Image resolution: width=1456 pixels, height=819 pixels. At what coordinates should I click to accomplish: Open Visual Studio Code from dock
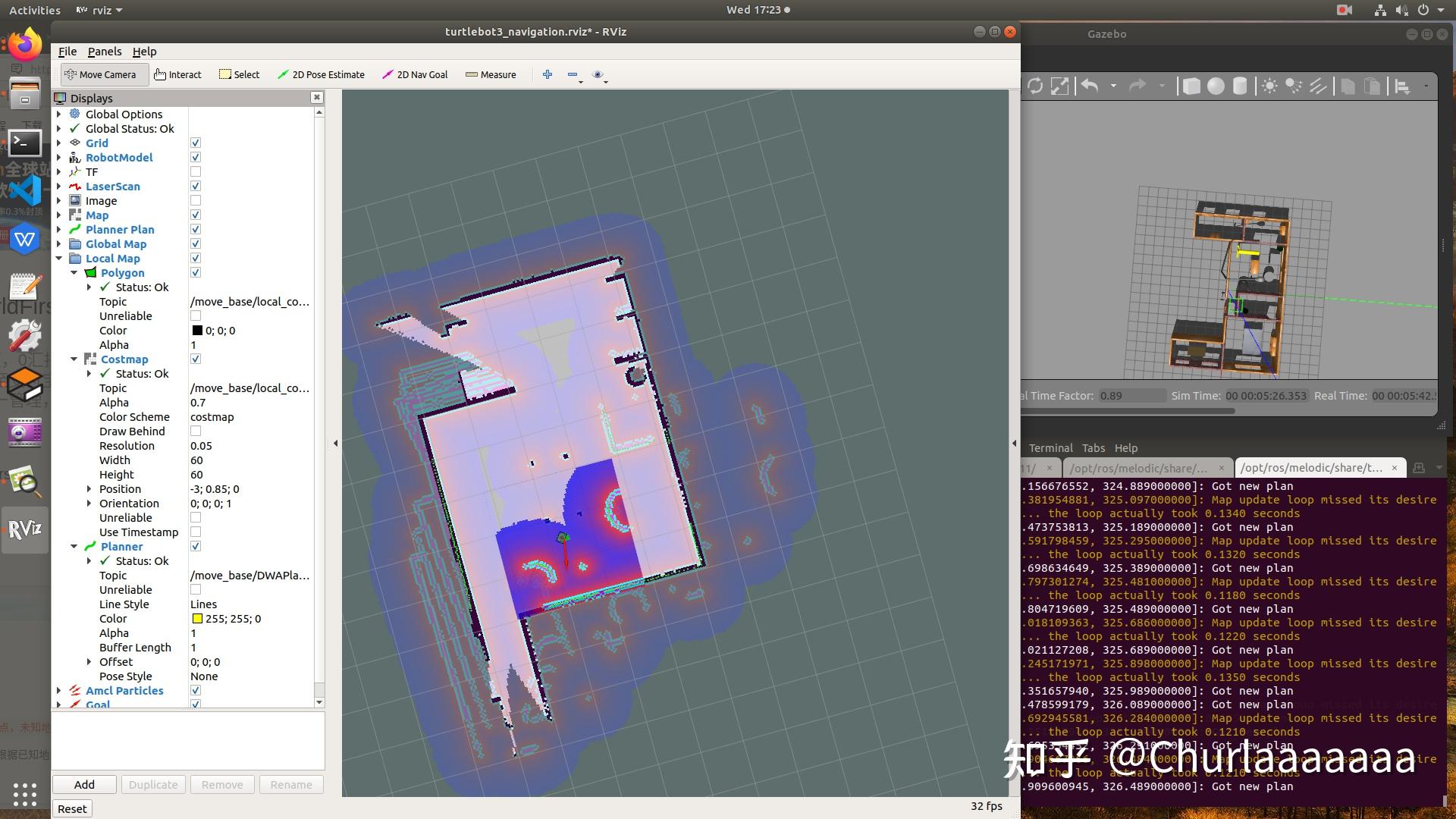click(25, 190)
